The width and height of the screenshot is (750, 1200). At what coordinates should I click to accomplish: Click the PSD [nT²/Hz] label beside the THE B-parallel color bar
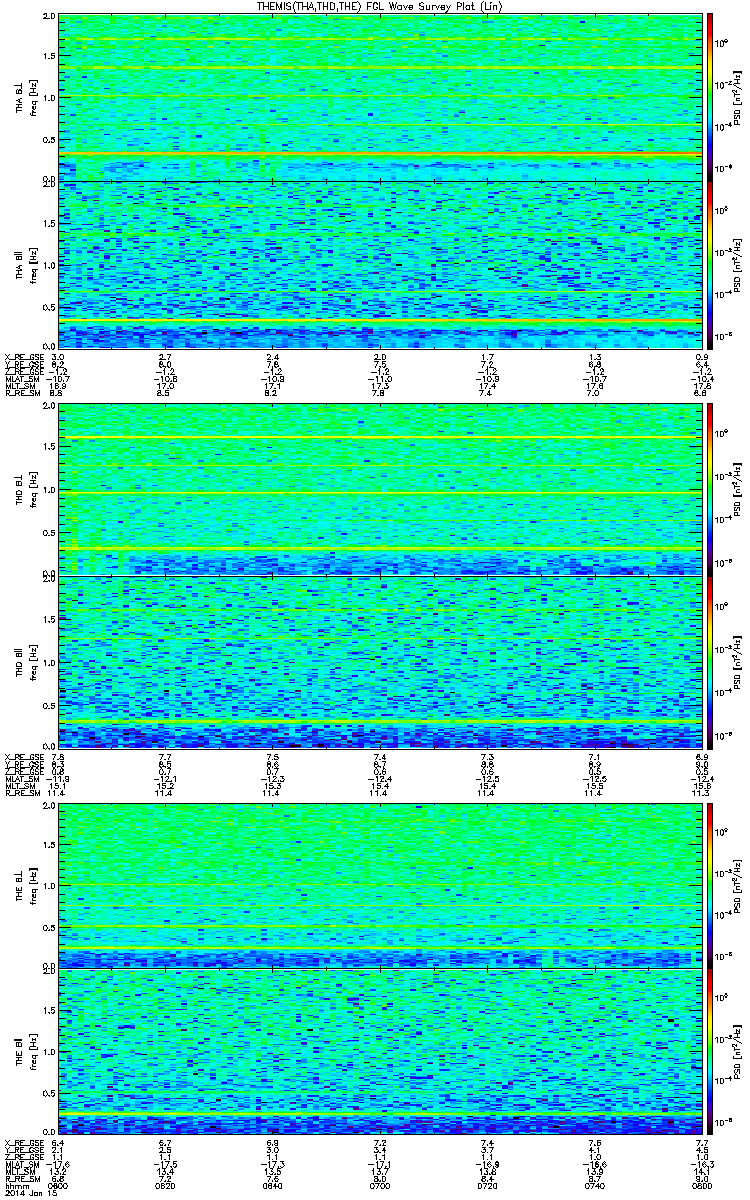coord(738,1053)
